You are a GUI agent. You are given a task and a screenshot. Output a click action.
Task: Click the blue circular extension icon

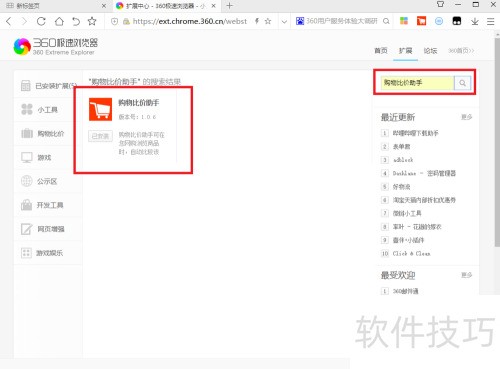tap(439, 21)
